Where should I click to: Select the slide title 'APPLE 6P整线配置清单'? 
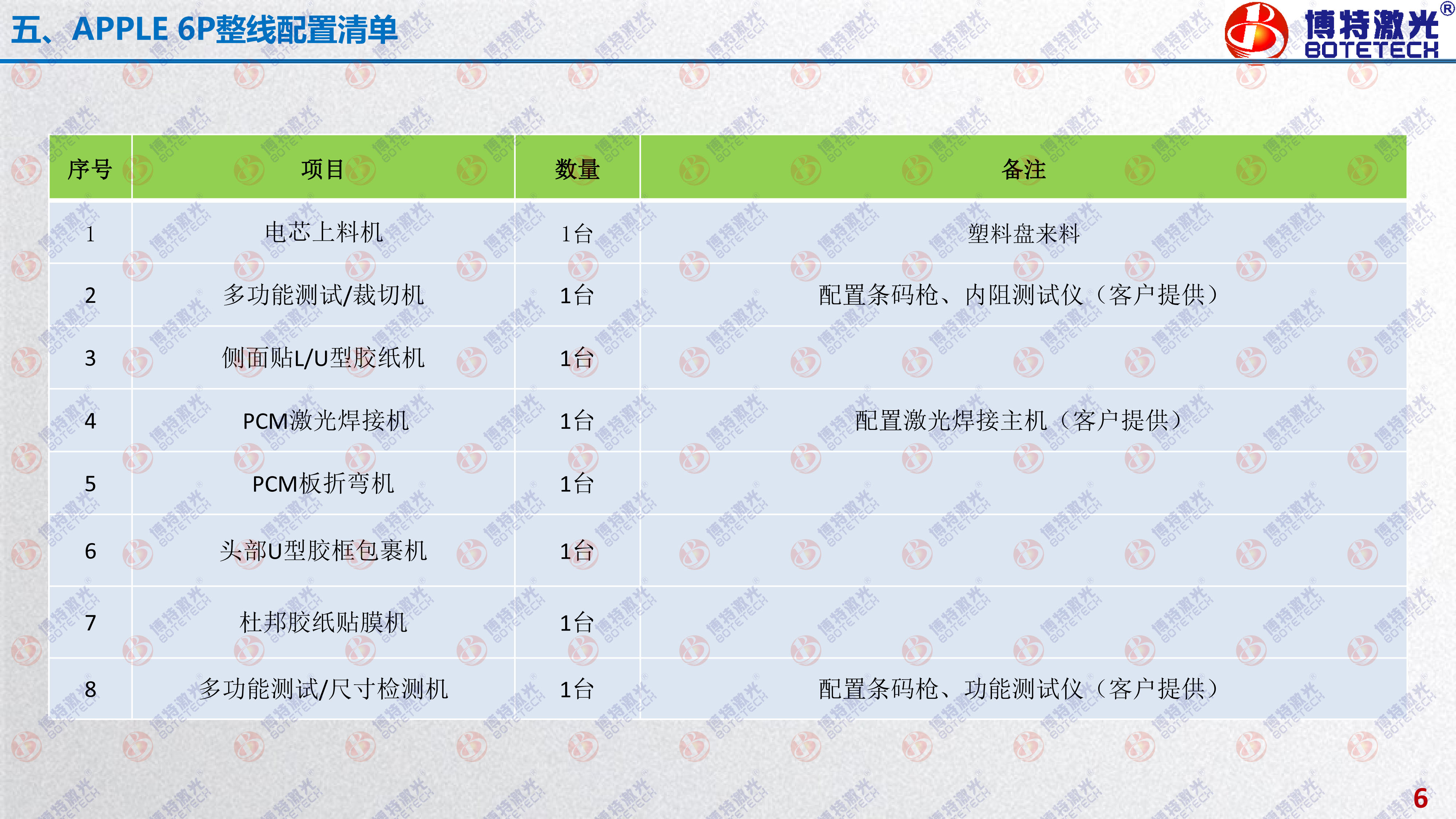(235, 29)
